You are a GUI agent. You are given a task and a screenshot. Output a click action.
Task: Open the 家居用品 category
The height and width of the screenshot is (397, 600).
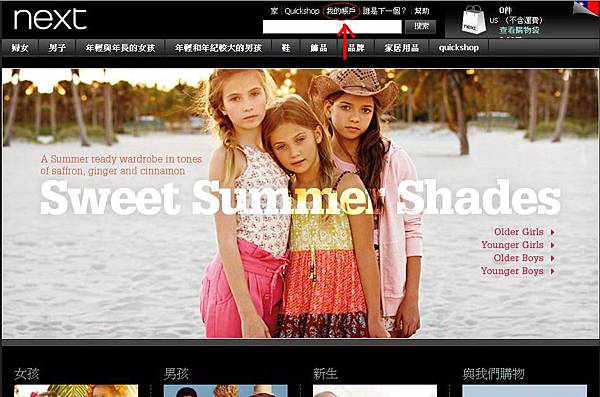tap(401, 48)
